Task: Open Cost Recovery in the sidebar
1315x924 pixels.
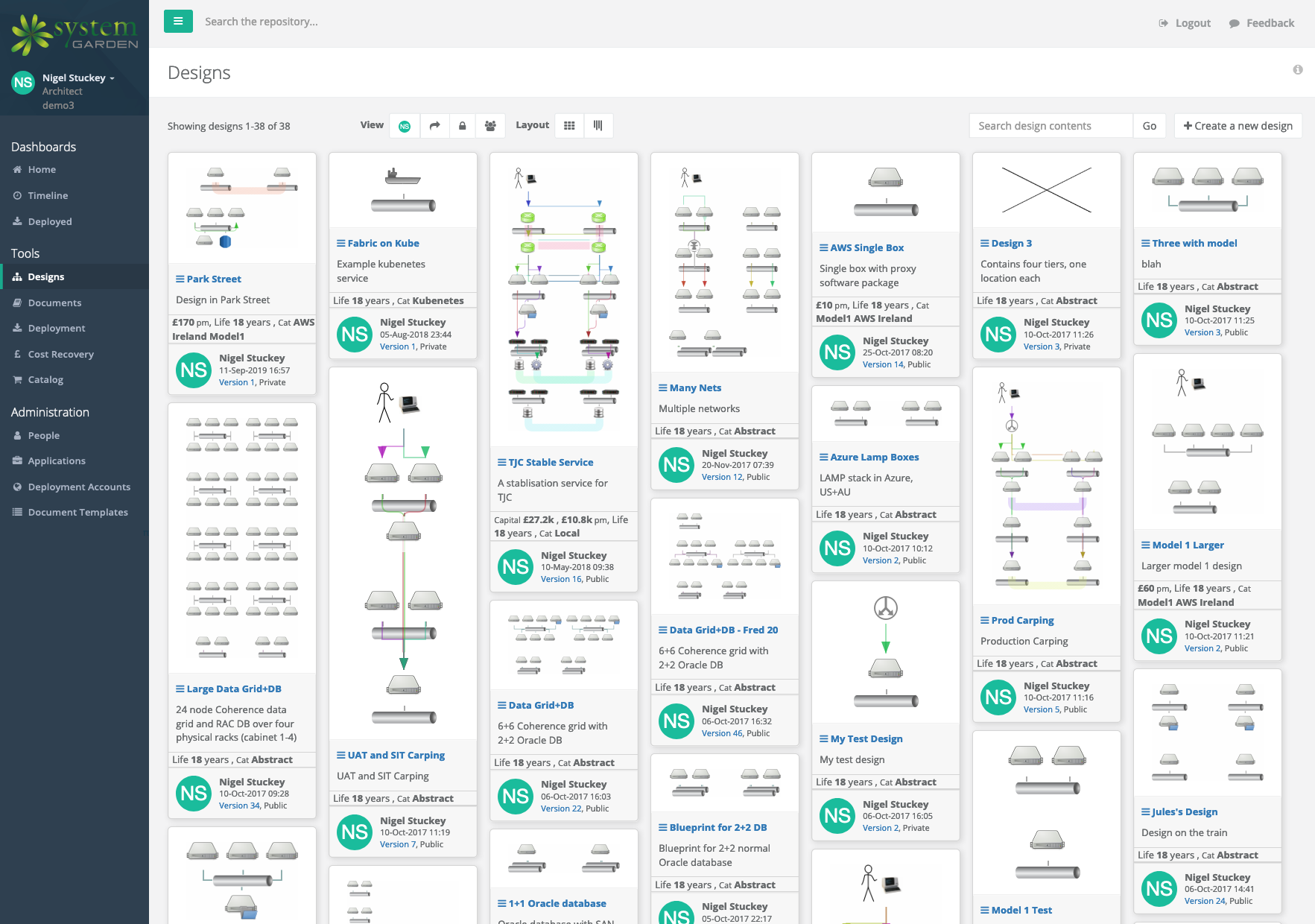Action: 60,355
